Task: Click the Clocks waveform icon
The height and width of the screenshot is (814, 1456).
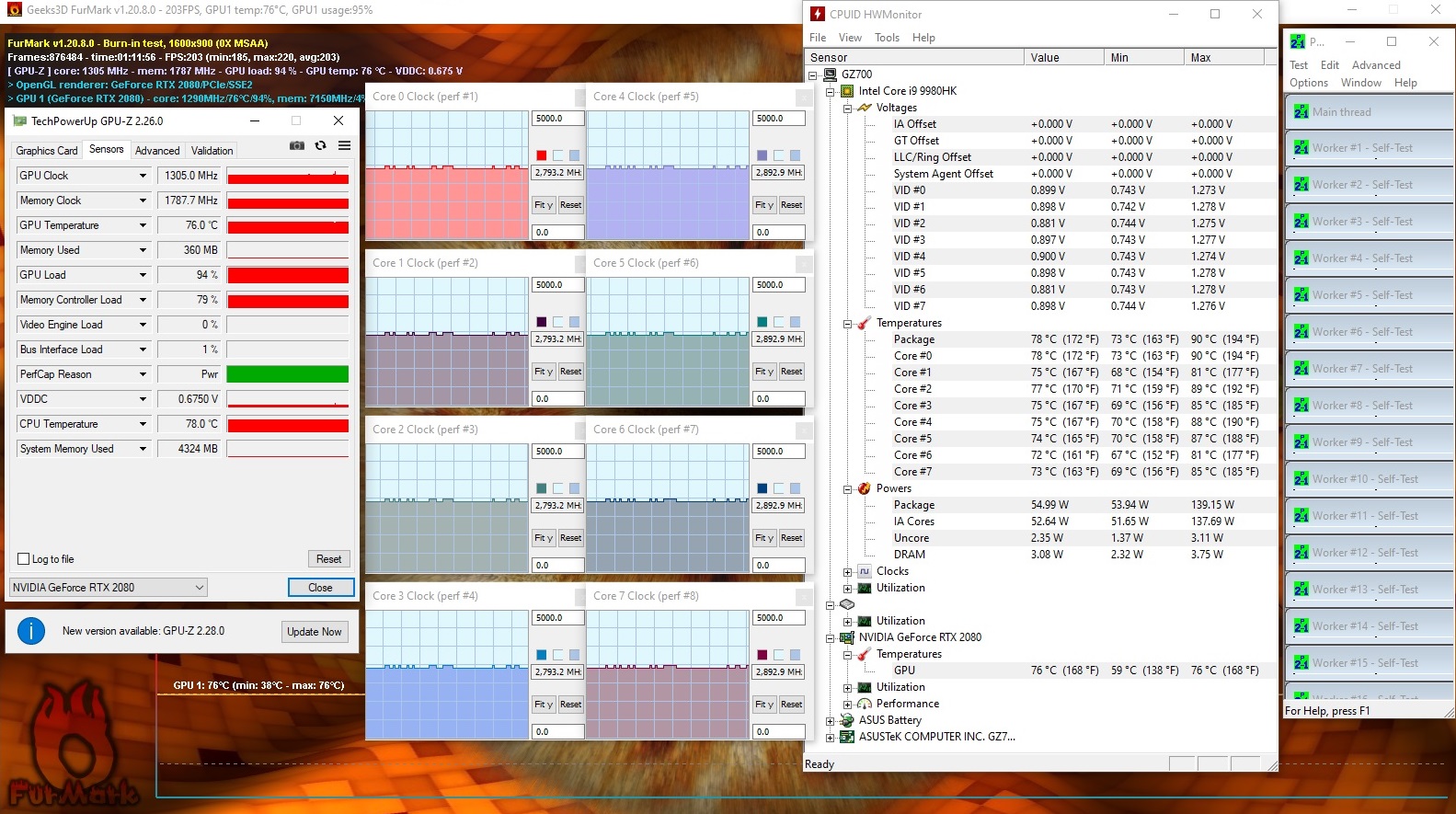Action: (x=865, y=571)
